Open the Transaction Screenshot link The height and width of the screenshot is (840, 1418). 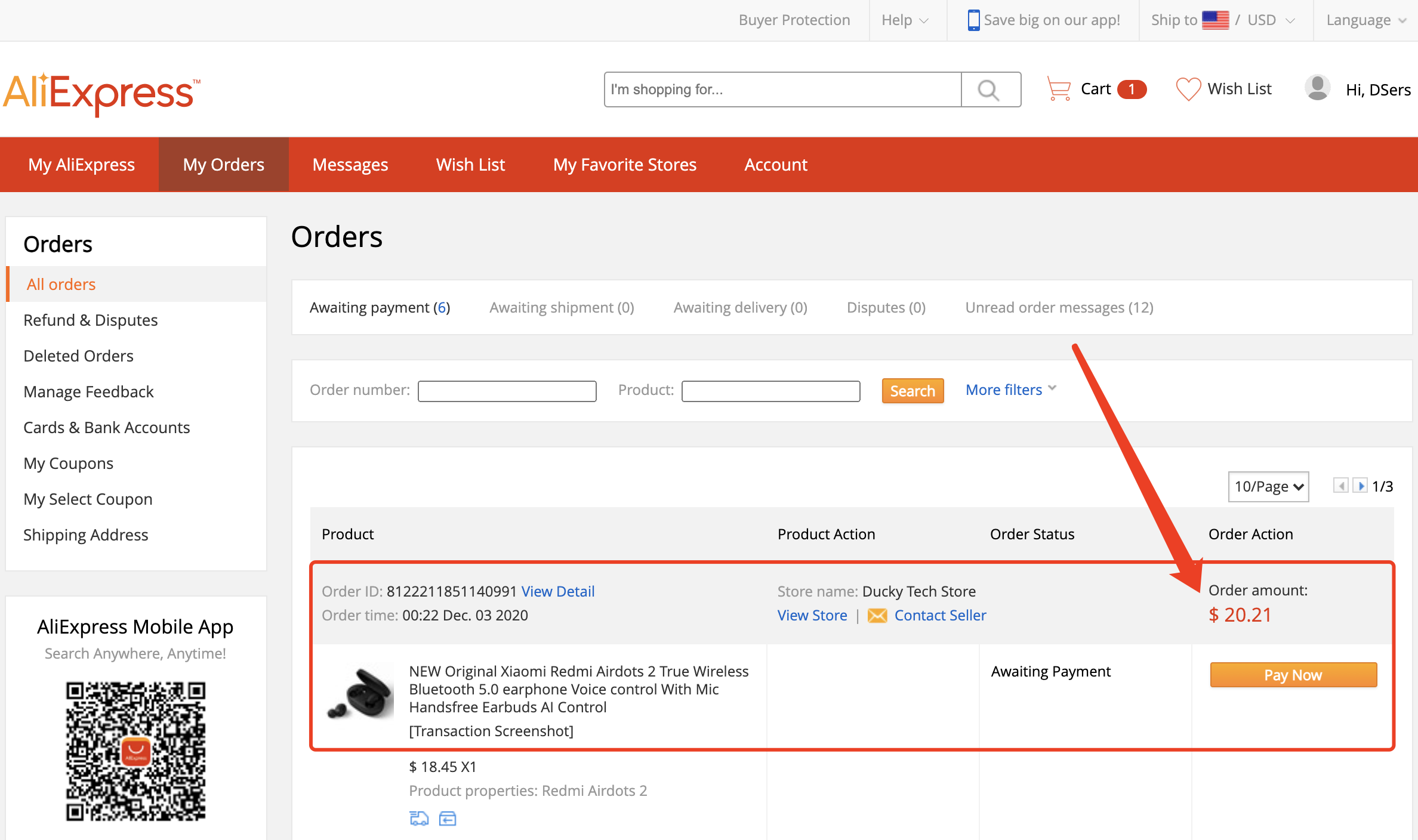click(491, 731)
